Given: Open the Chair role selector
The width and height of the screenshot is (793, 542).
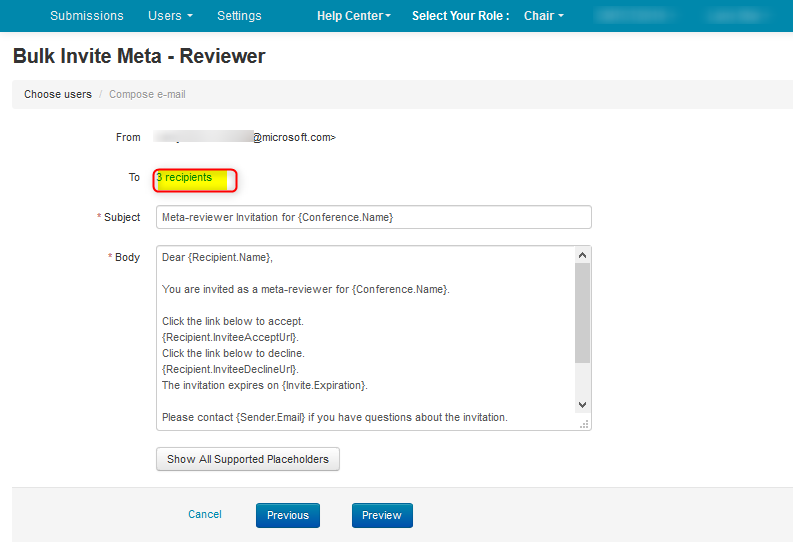Looking at the screenshot, I should point(544,16).
